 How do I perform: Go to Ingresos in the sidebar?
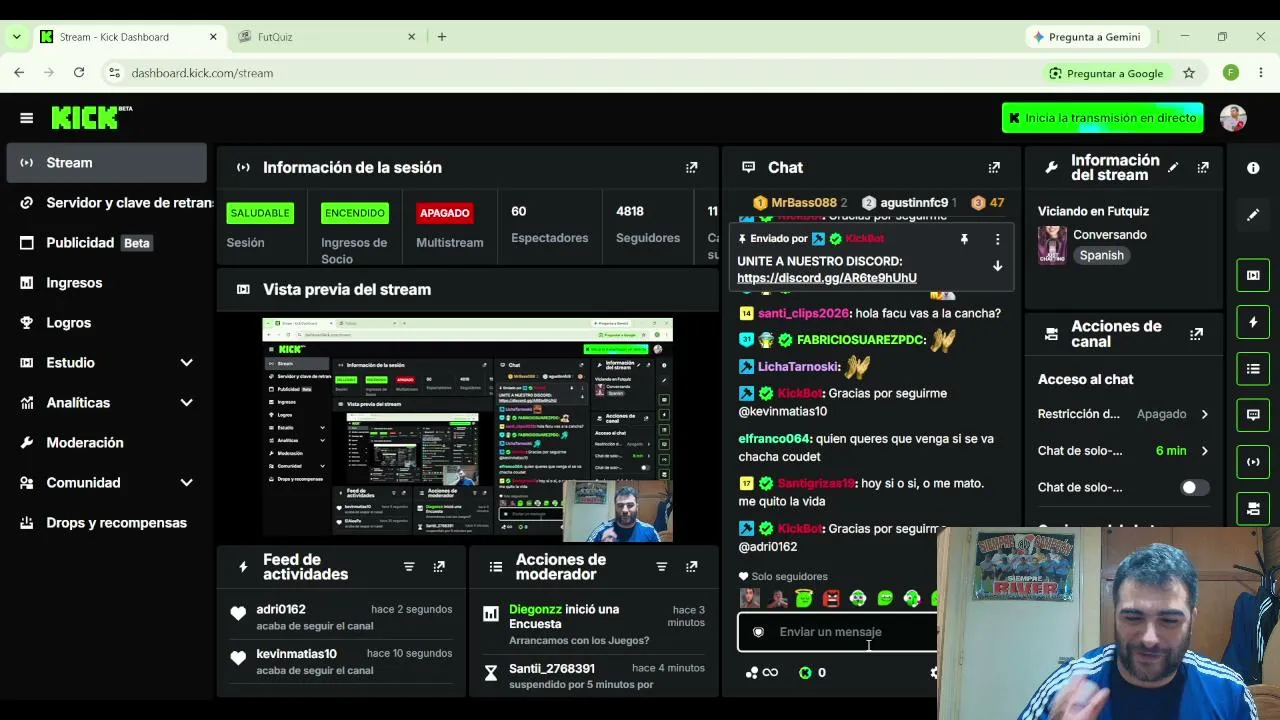coord(107,283)
